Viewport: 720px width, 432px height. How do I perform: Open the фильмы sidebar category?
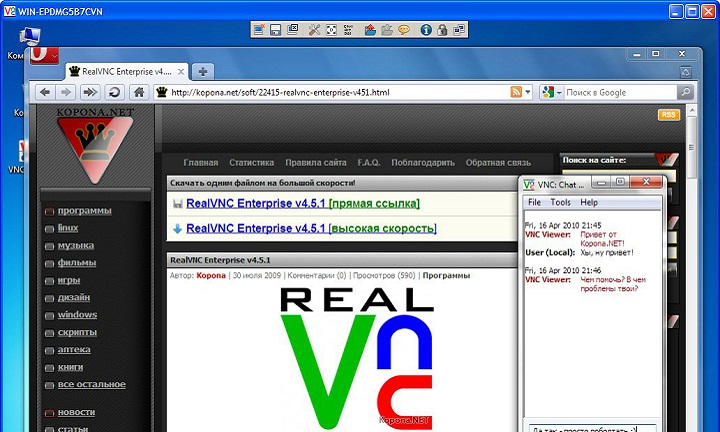[x=77, y=263]
